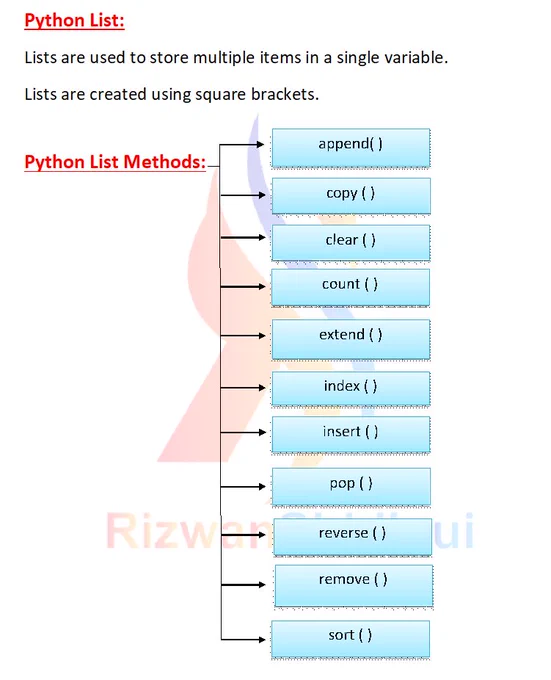Select the reverse ( ) method box
Viewport: 551px width, 680px height.
click(x=352, y=536)
